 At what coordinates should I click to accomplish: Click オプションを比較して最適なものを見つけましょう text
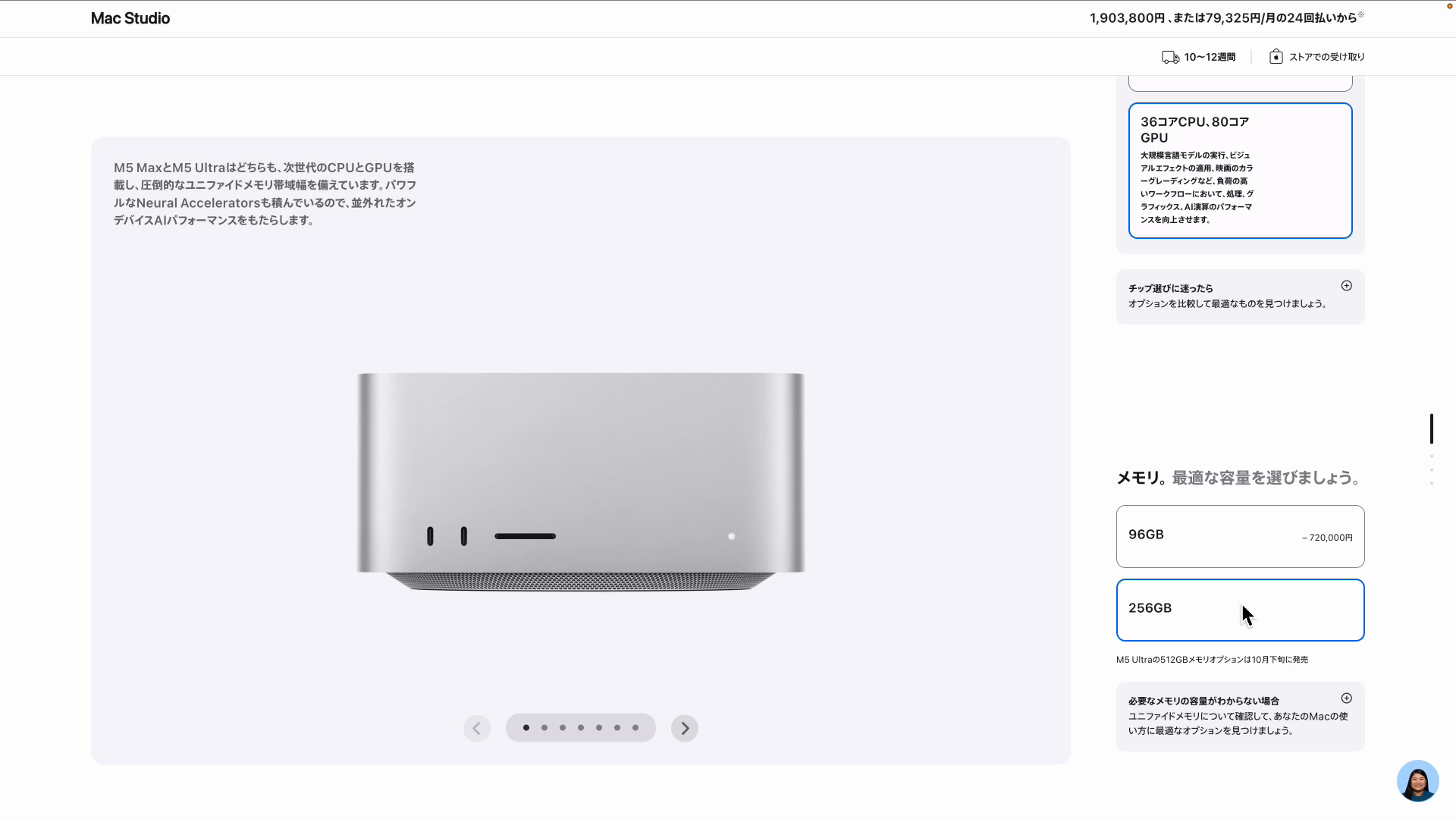(x=1227, y=303)
